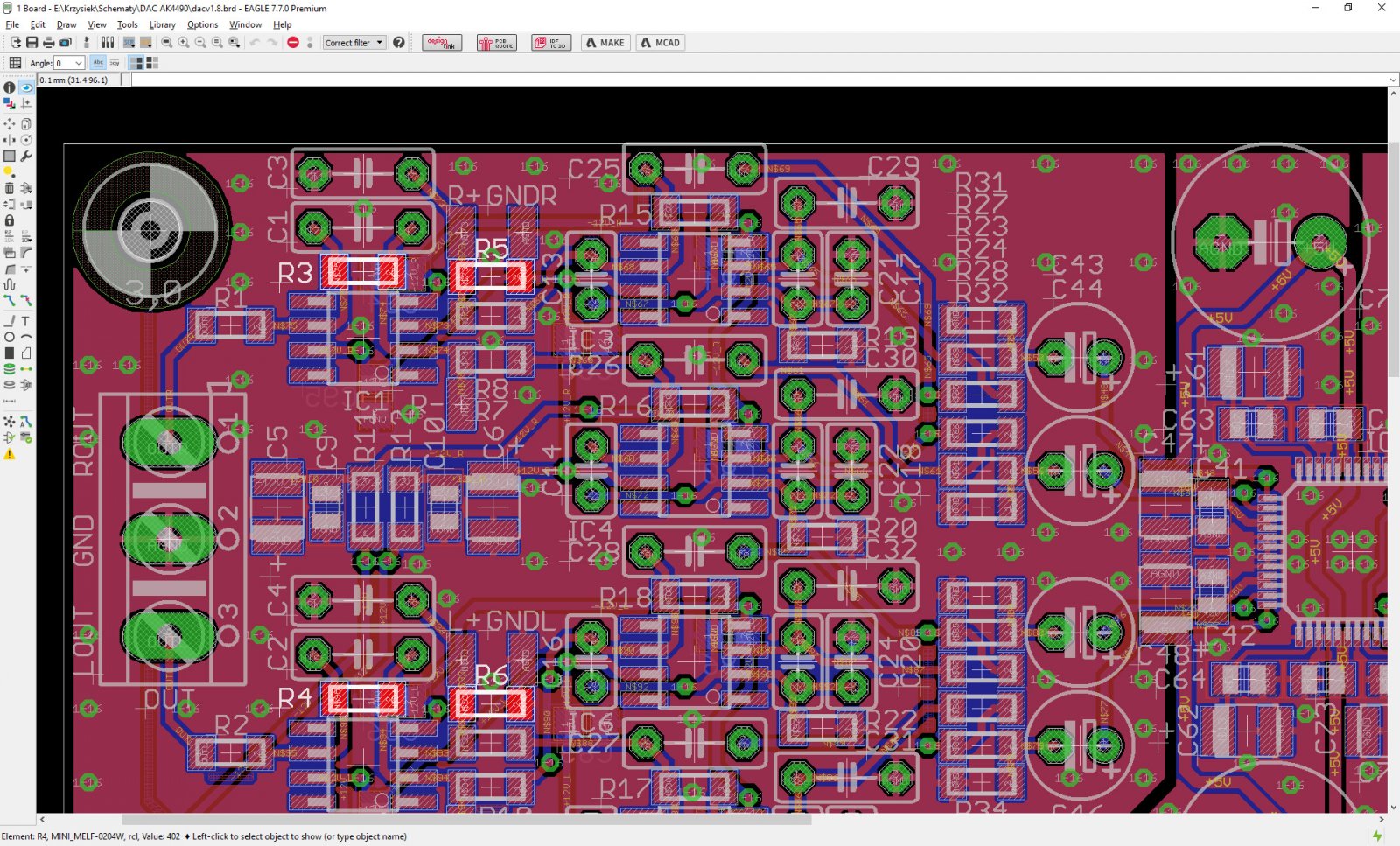
Task: Open the View menu
Action: tap(97, 24)
